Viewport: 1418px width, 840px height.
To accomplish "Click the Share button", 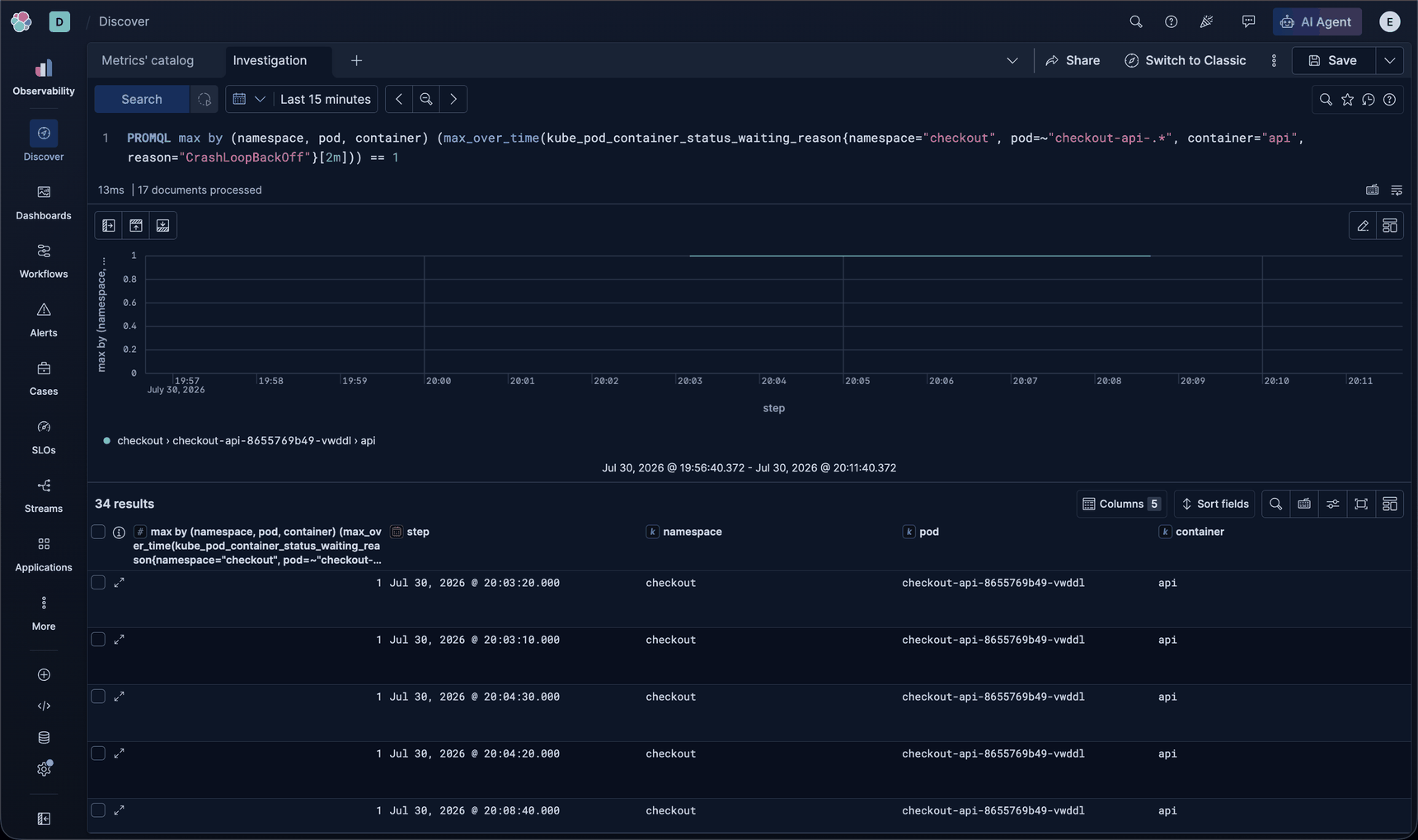I will pyautogui.click(x=1073, y=60).
